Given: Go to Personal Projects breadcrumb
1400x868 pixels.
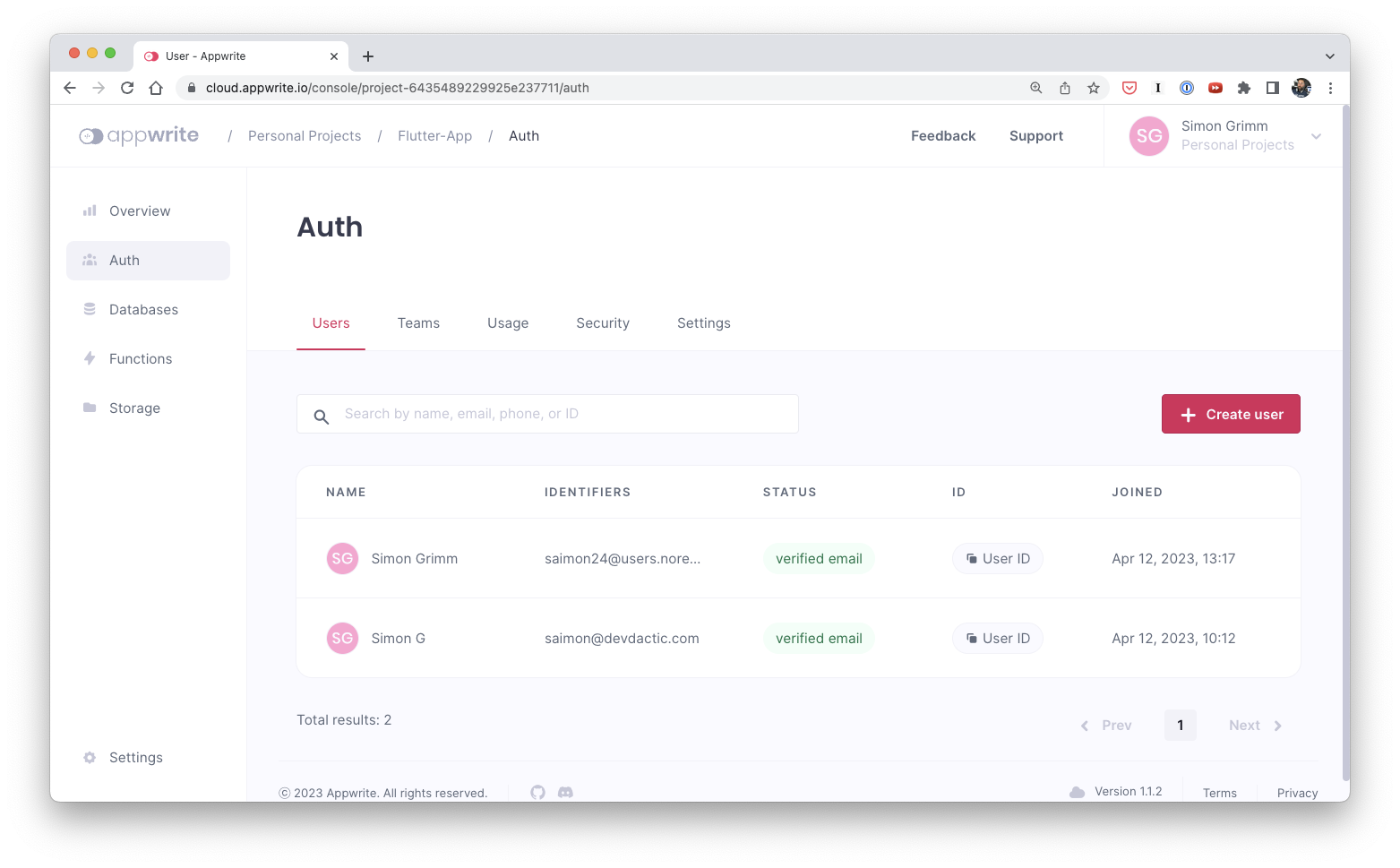Looking at the screenshot, I should tap(305, 136).
